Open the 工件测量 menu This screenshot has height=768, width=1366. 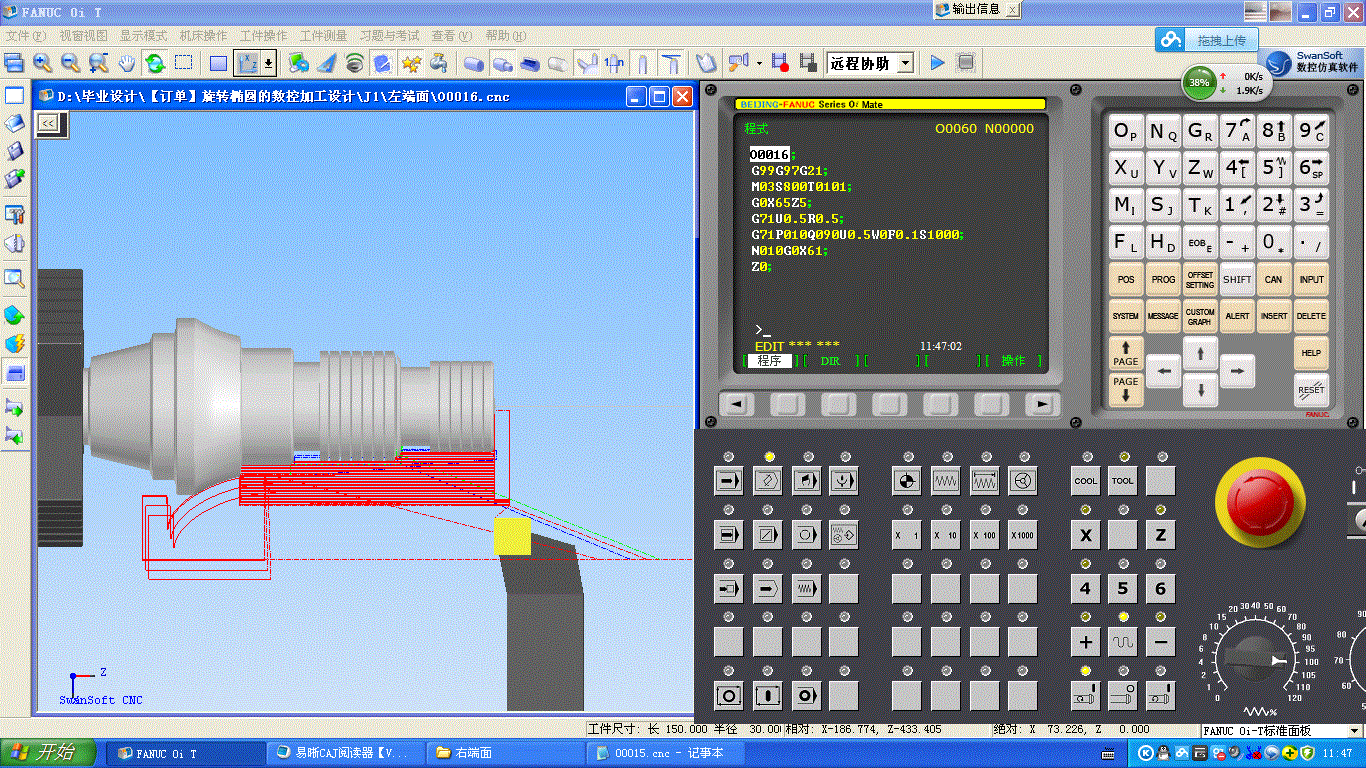pyautogui.click(x=323, y=35)
